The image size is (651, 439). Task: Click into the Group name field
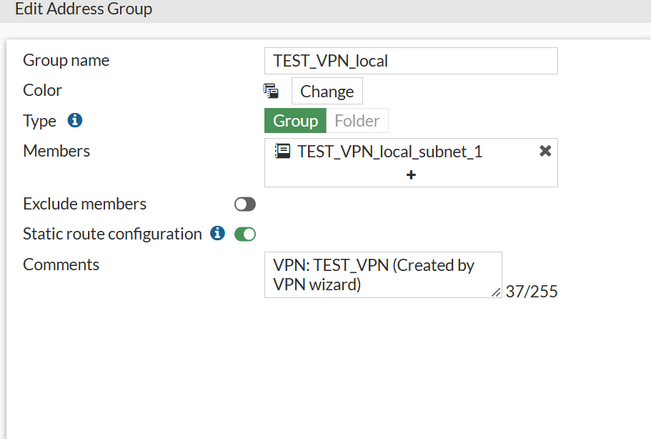[x=411, y=61]
